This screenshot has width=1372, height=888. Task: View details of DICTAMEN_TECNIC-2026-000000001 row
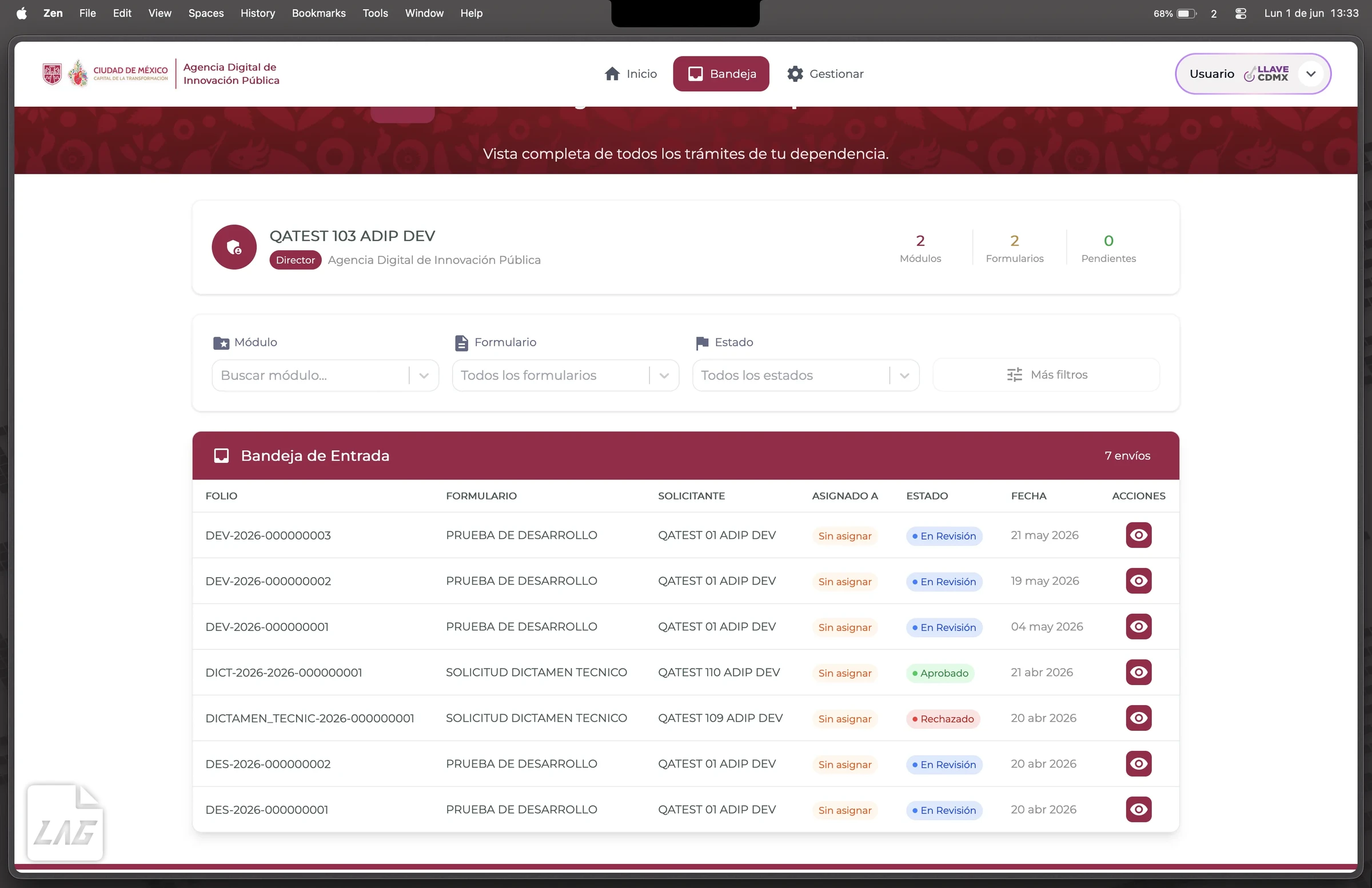point(1138,718)
